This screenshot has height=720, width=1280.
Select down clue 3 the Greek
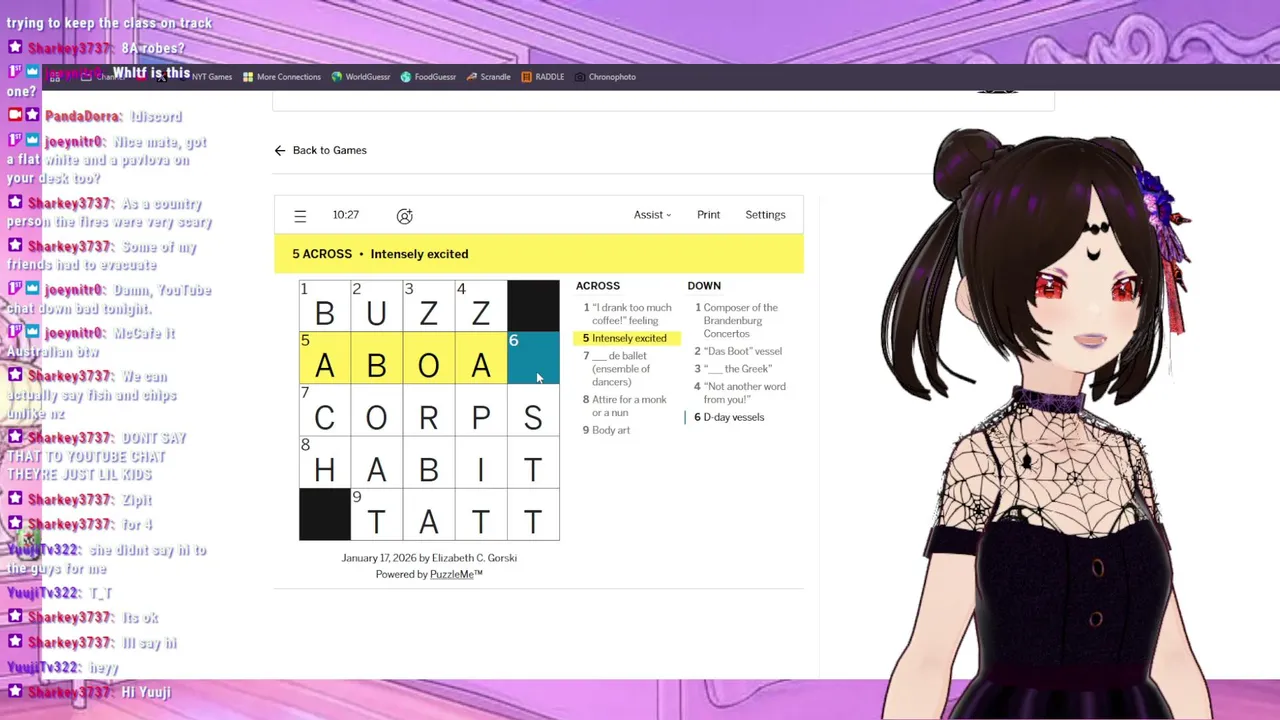[x=741, y=369]
